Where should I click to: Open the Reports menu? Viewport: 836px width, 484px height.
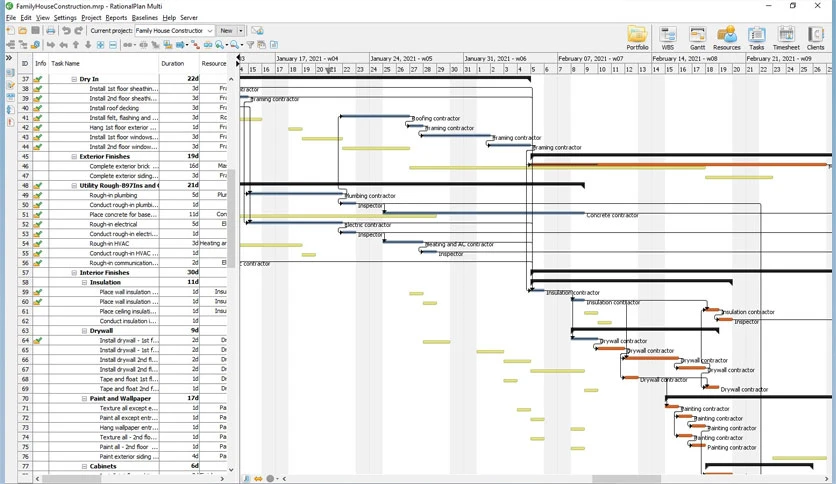point(116,18)
